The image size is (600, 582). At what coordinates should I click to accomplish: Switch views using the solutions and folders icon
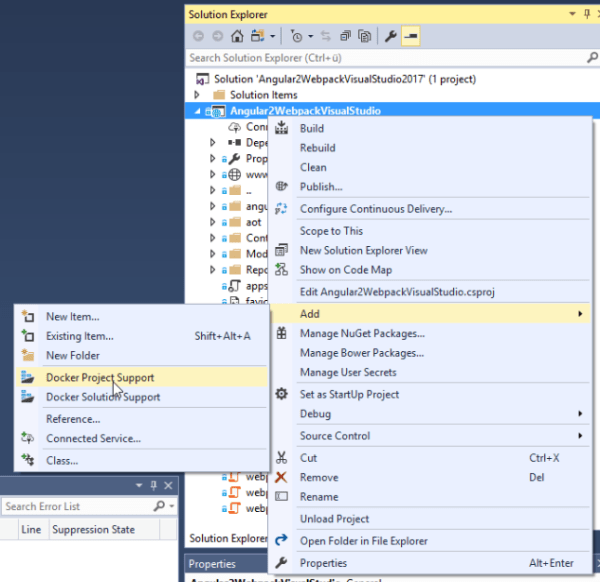(258, 36)
